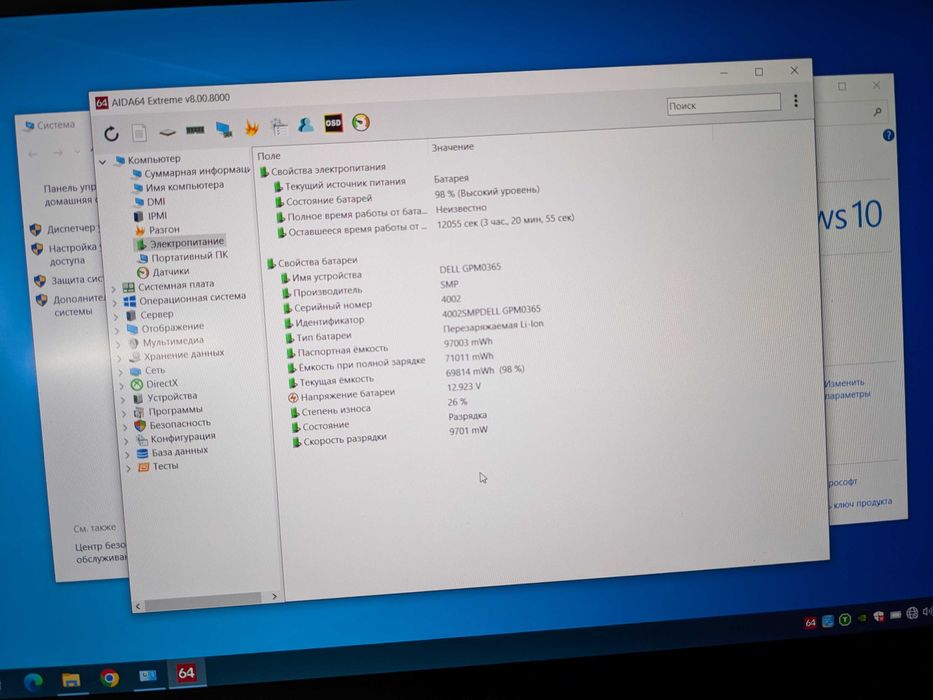Click tree scrollbar right arrow

tap(274, 596)
